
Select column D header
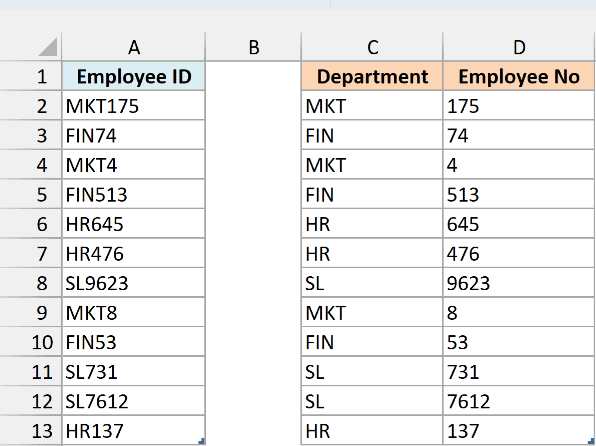tap(519, 47)
